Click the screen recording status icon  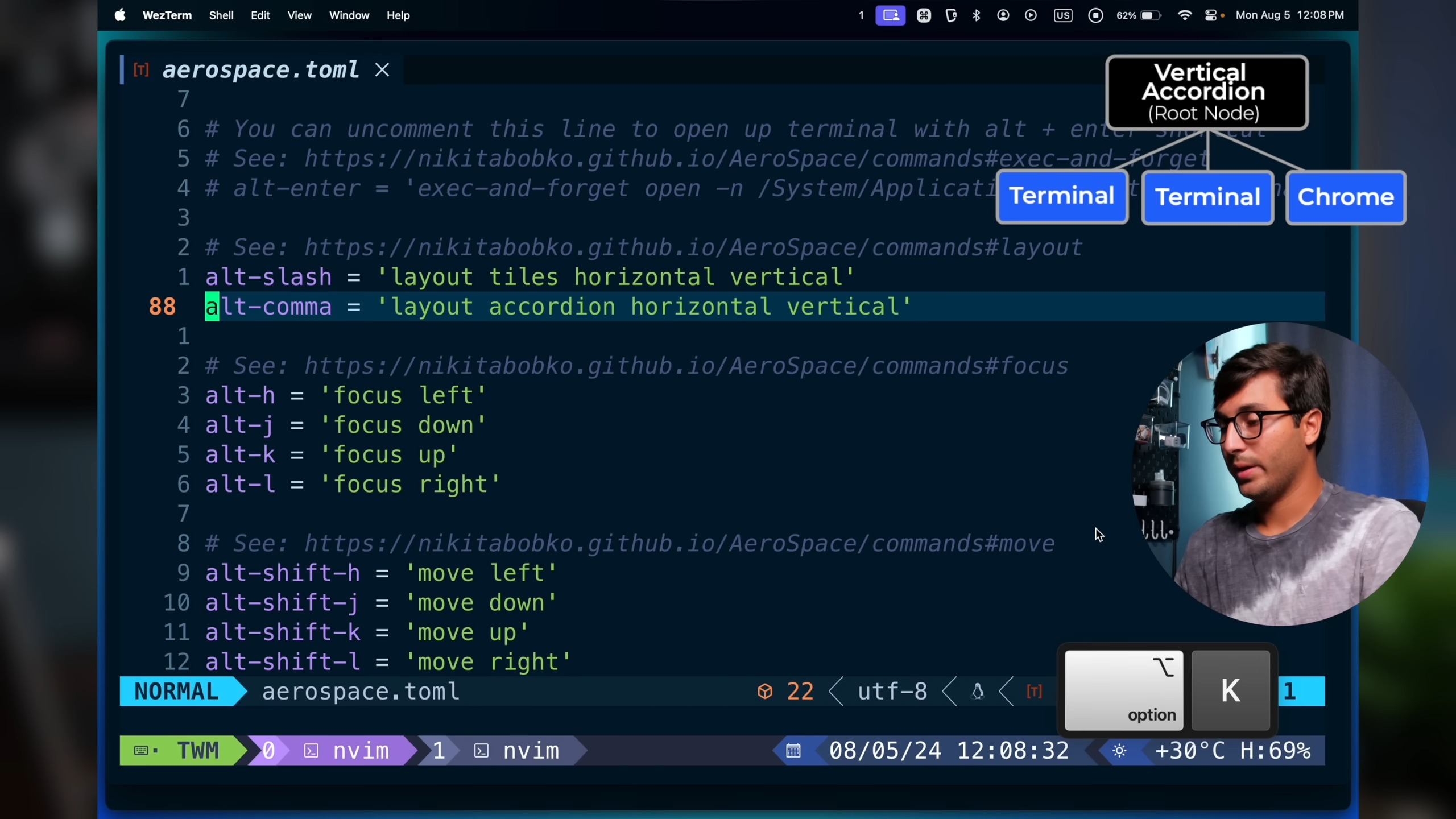coord(1095,15)
